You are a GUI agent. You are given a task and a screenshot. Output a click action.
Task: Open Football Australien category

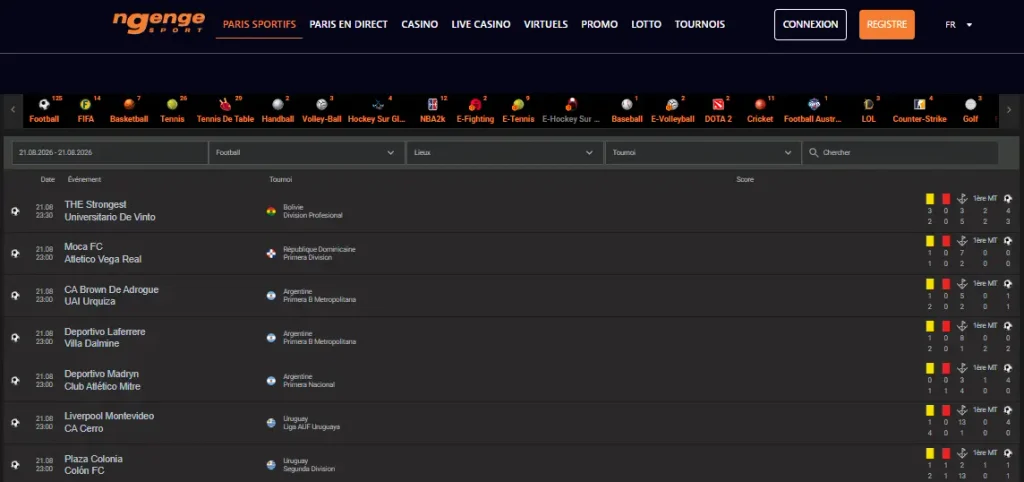point(814,110)
